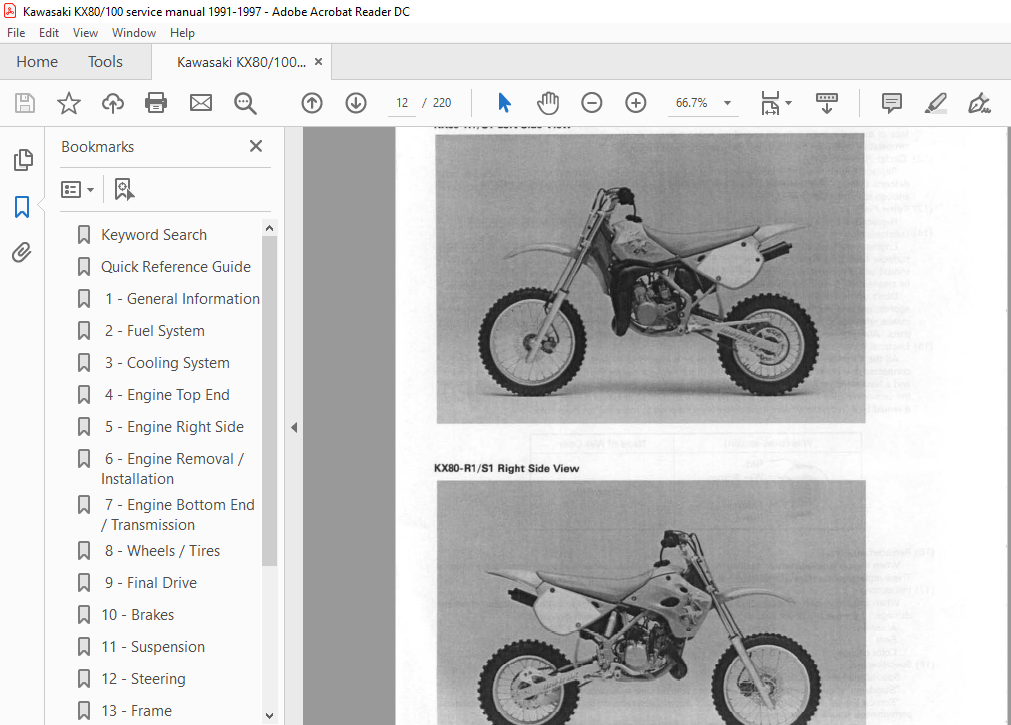The width and height of the screenshot is (1011, 725).
Task: Click the read mode keyboard-arrow icon
Action: [x=827, y=103]
